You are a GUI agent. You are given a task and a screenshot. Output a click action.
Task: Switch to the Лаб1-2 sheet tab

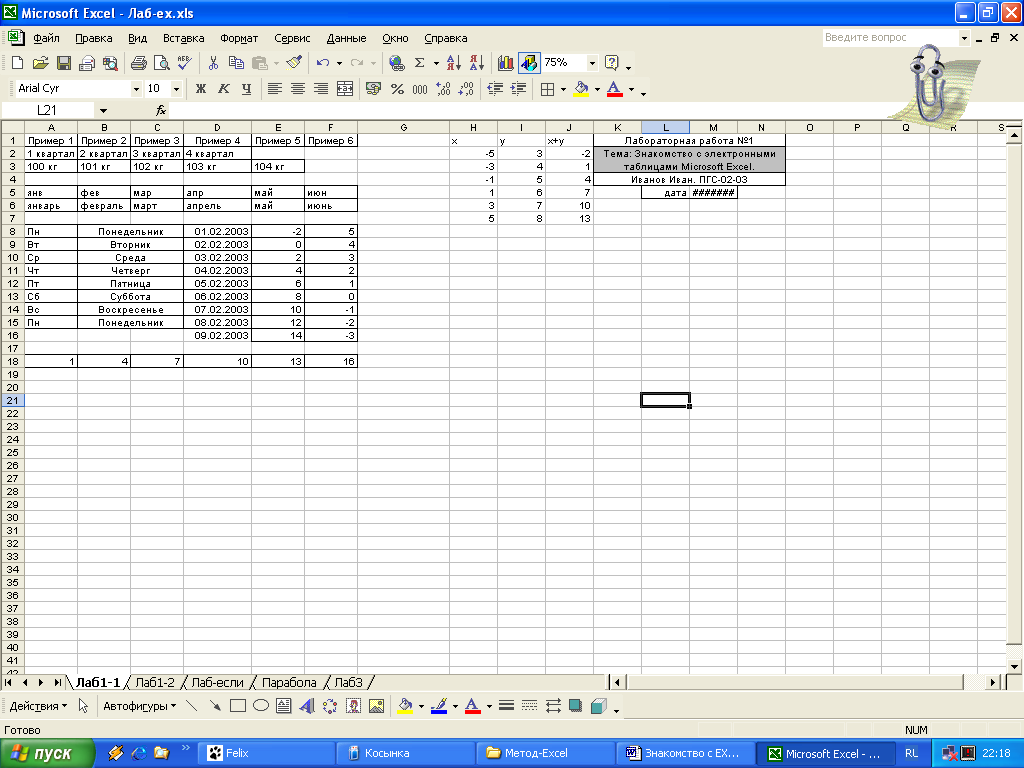[155, 682]
